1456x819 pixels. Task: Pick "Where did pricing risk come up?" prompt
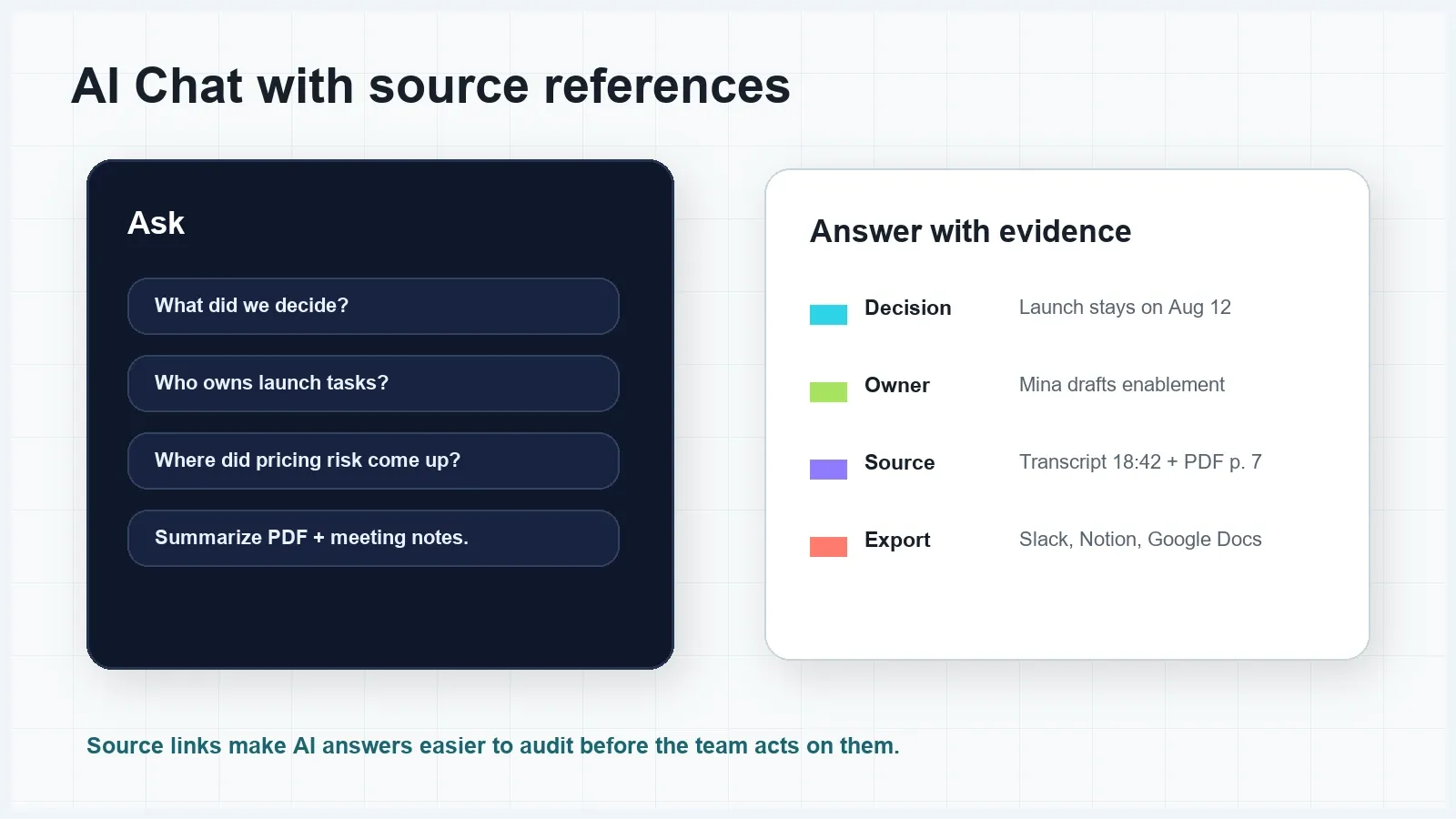[373, 460]
